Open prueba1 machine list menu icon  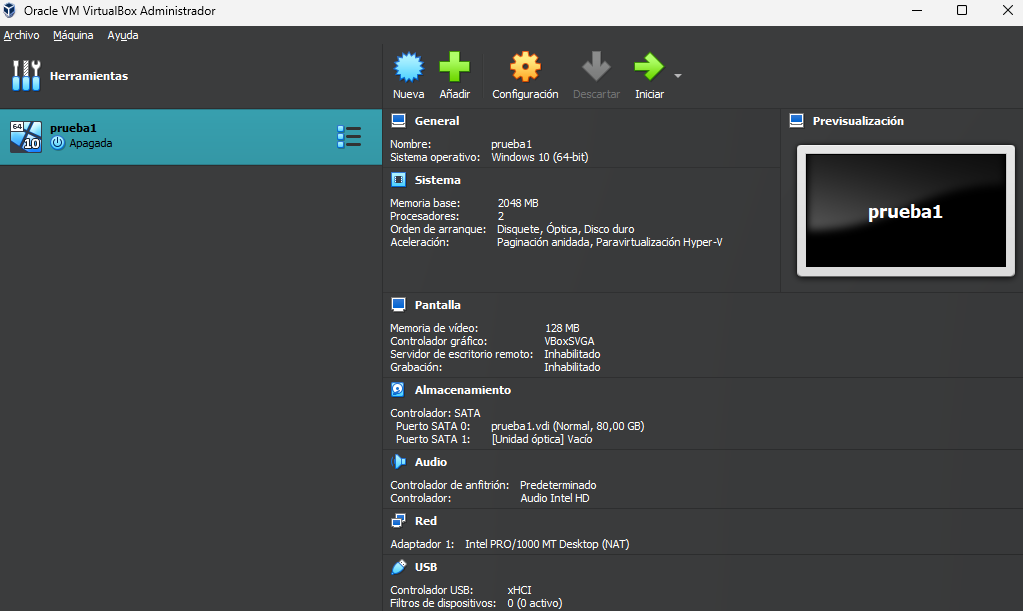(349, 137)
